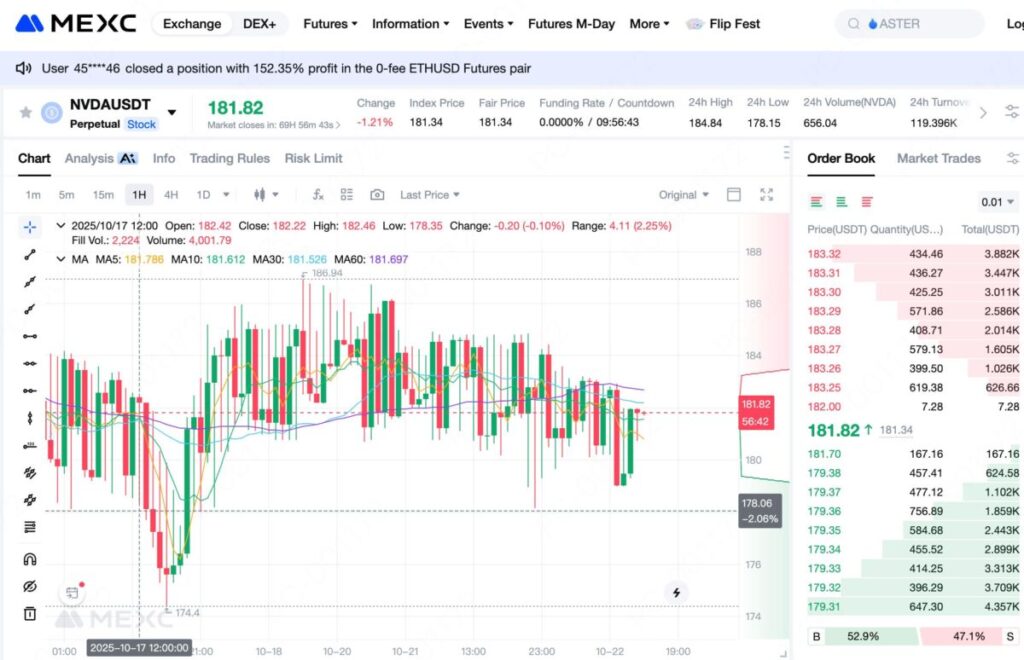The image size is (1024, 660).
Task: Add NVDAUSDT to favorites with star icon
Action: pyautogui.click(x=26, y=113)
